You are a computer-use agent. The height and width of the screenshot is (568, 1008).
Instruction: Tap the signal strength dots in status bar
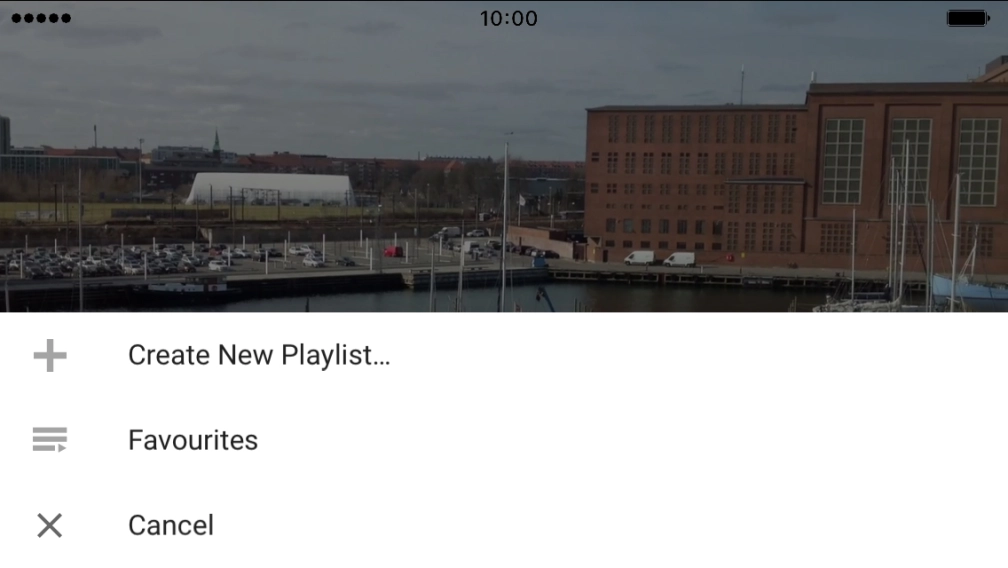click(x=41, y=18)
